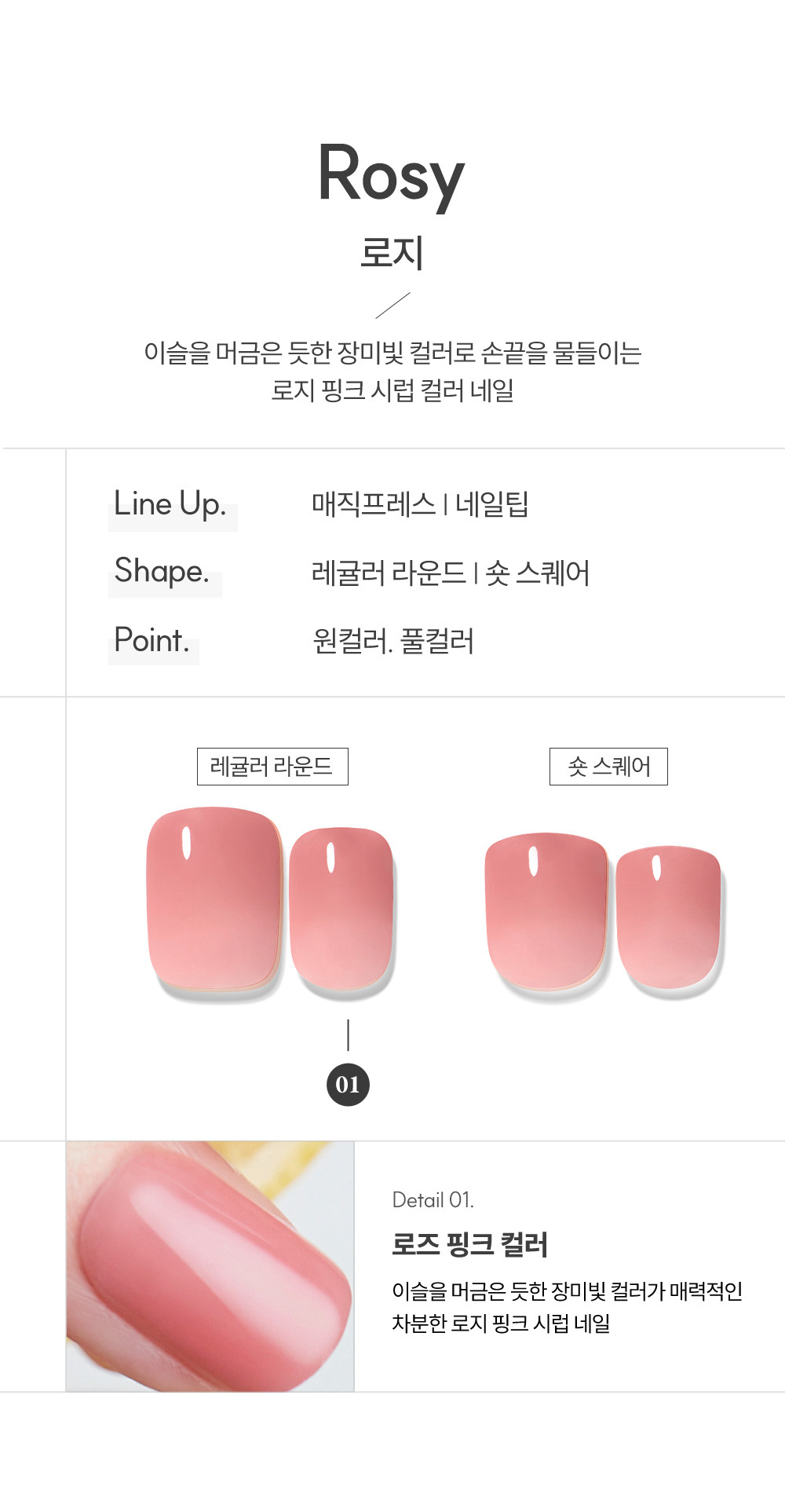785x1512 pixels.
Task: Click 네일팁 in the Line Up row
Action: [492, 504]
